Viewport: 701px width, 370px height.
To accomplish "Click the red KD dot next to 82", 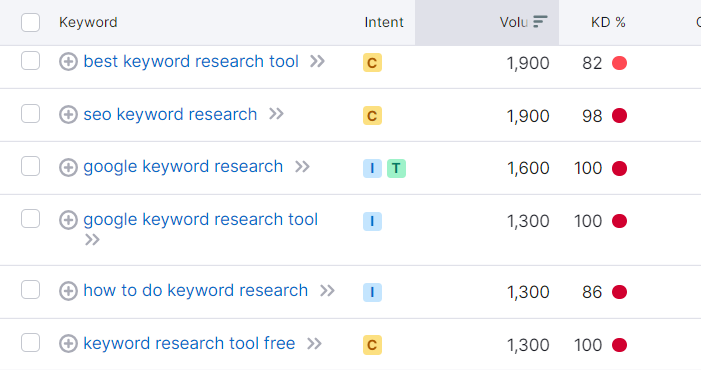I will click(x=619, y=63).
